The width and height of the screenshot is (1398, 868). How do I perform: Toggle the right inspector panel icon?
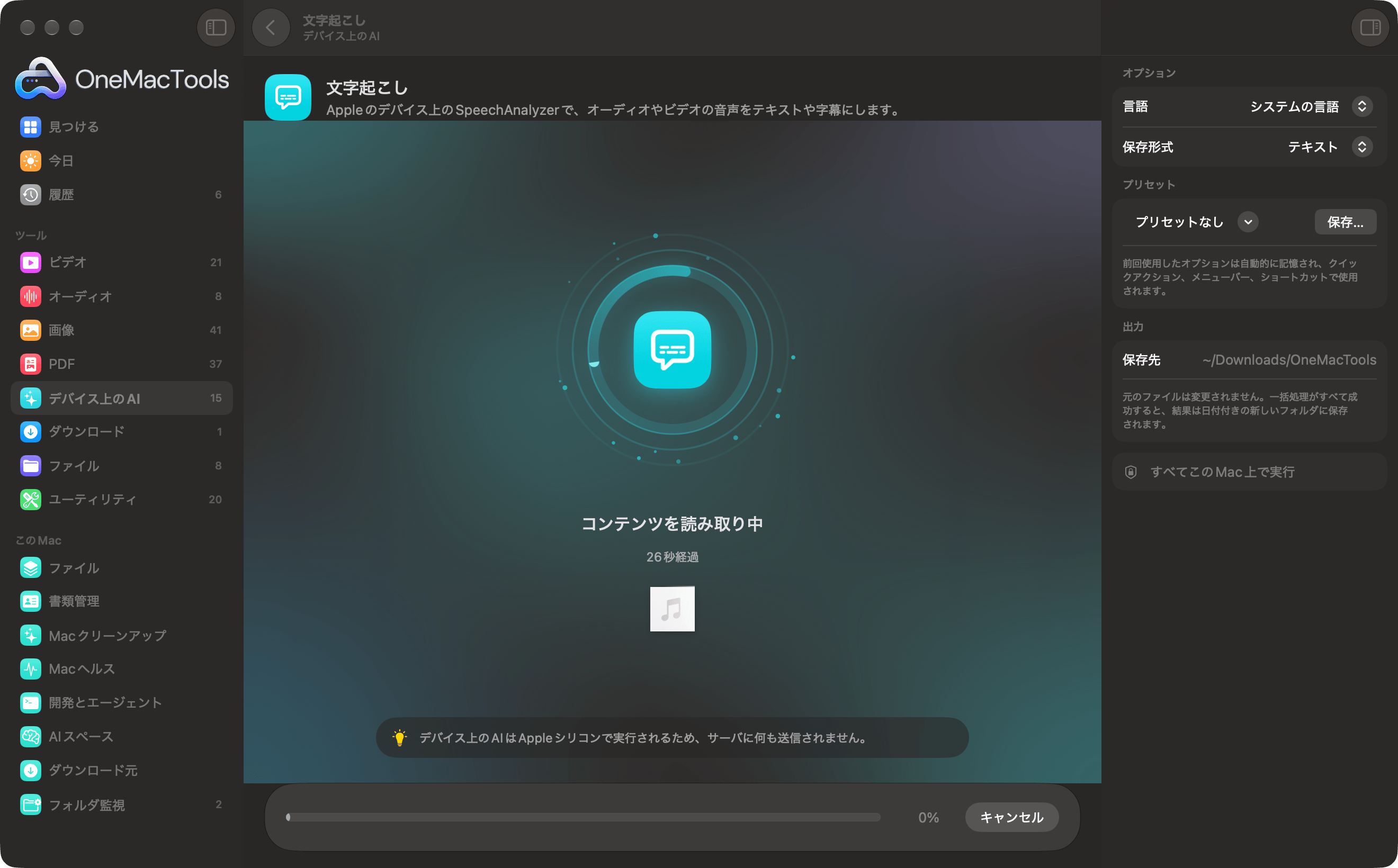(x=1370, y=28)
